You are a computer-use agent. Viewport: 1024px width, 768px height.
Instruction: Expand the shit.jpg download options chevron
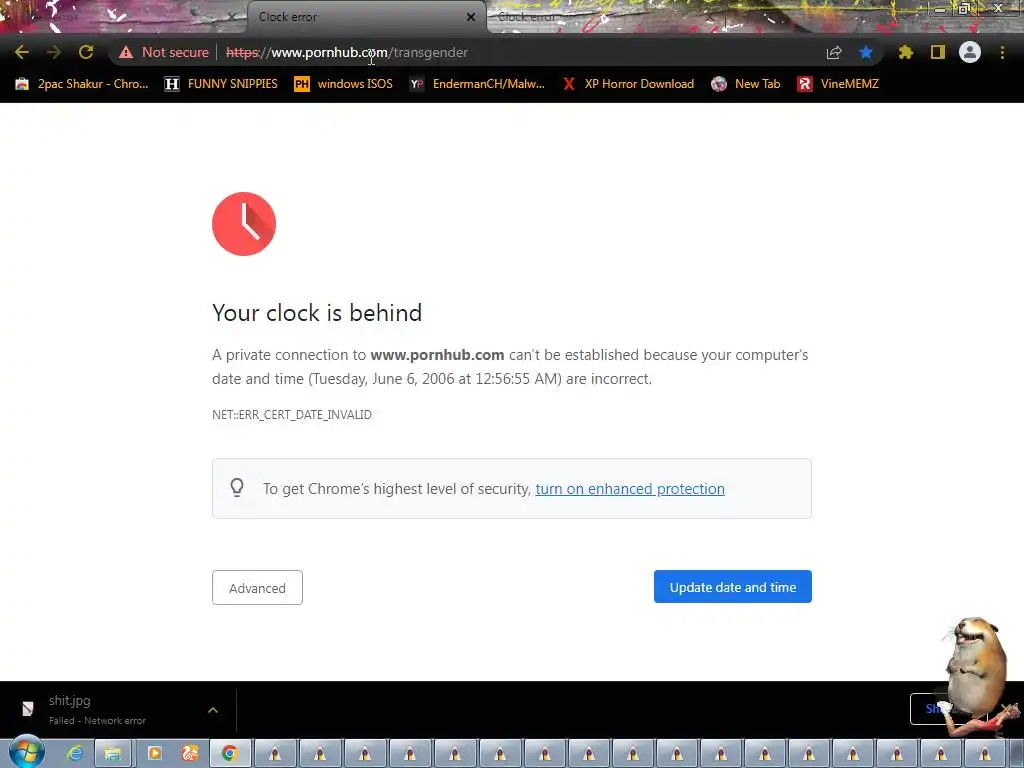click(x=213, y=710)
